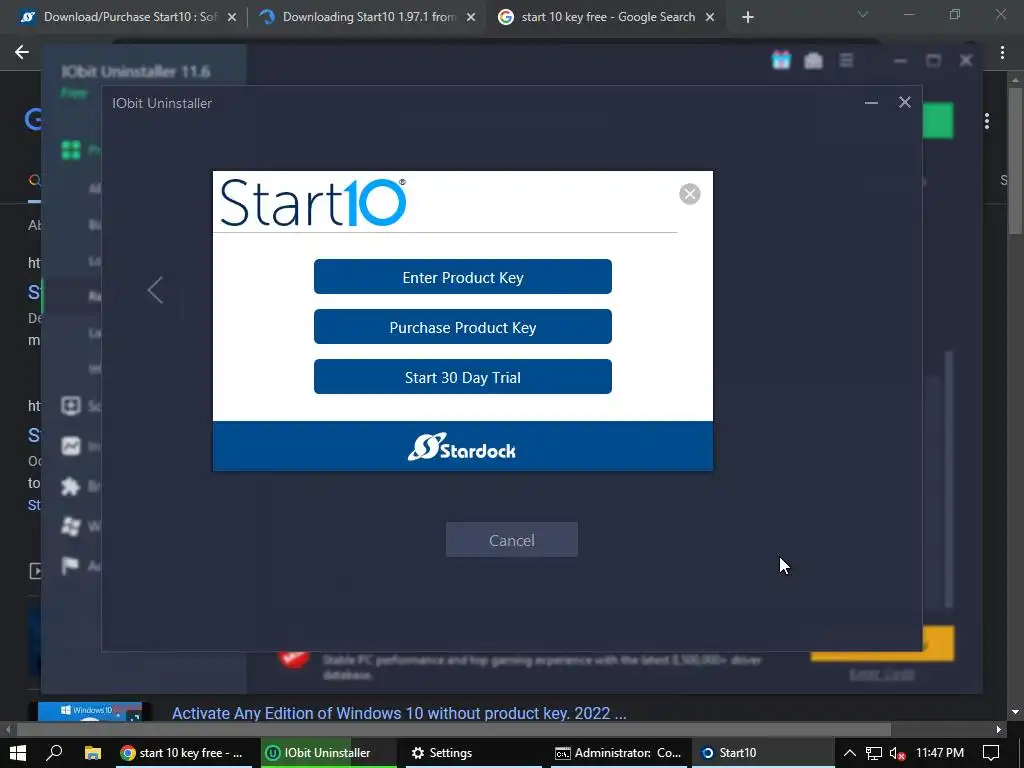Switch to Administrator Command Prompt taskbar item
Screen dimensions: 1024x768
tap(619, 753)
